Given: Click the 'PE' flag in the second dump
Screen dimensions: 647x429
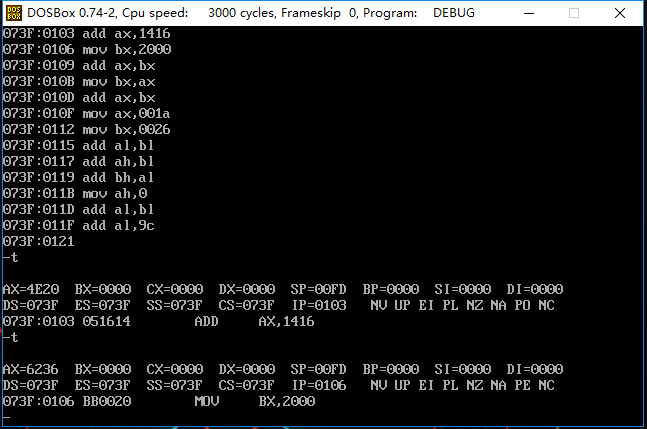Looking at the screenshot, I should pyautogui.click(x=522, y=386).
